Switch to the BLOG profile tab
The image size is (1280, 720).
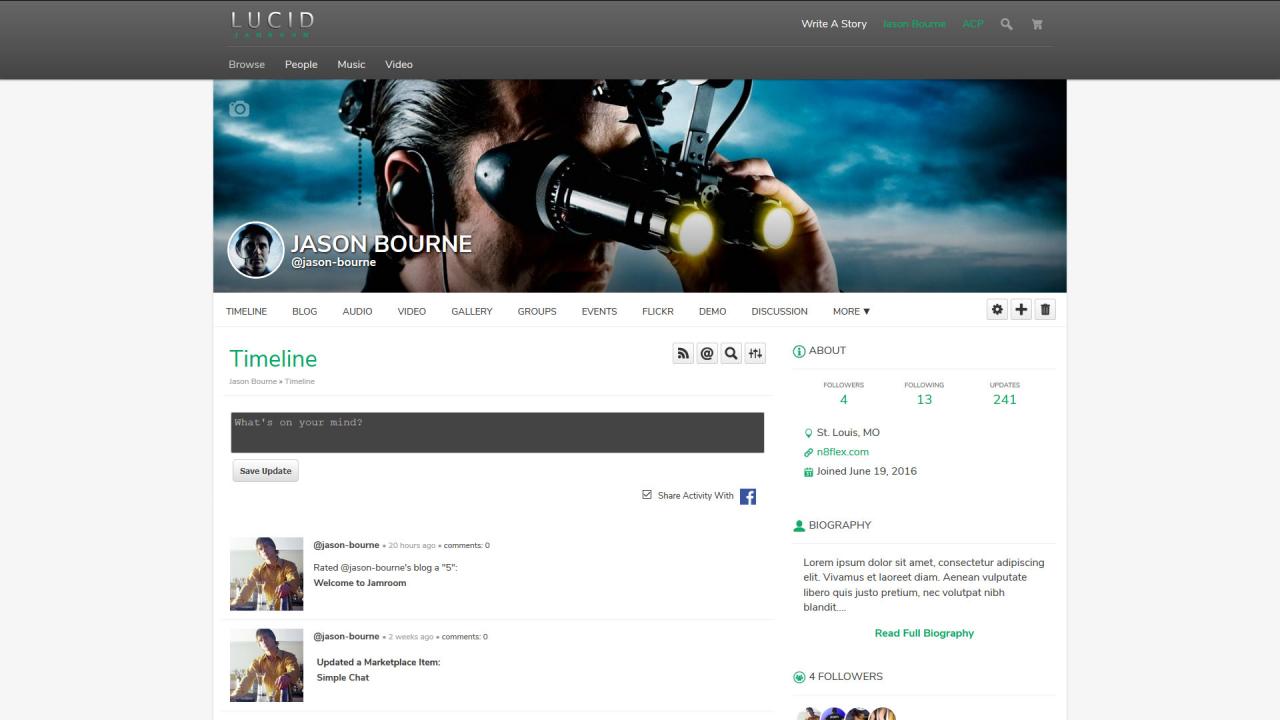click(305, 311)
